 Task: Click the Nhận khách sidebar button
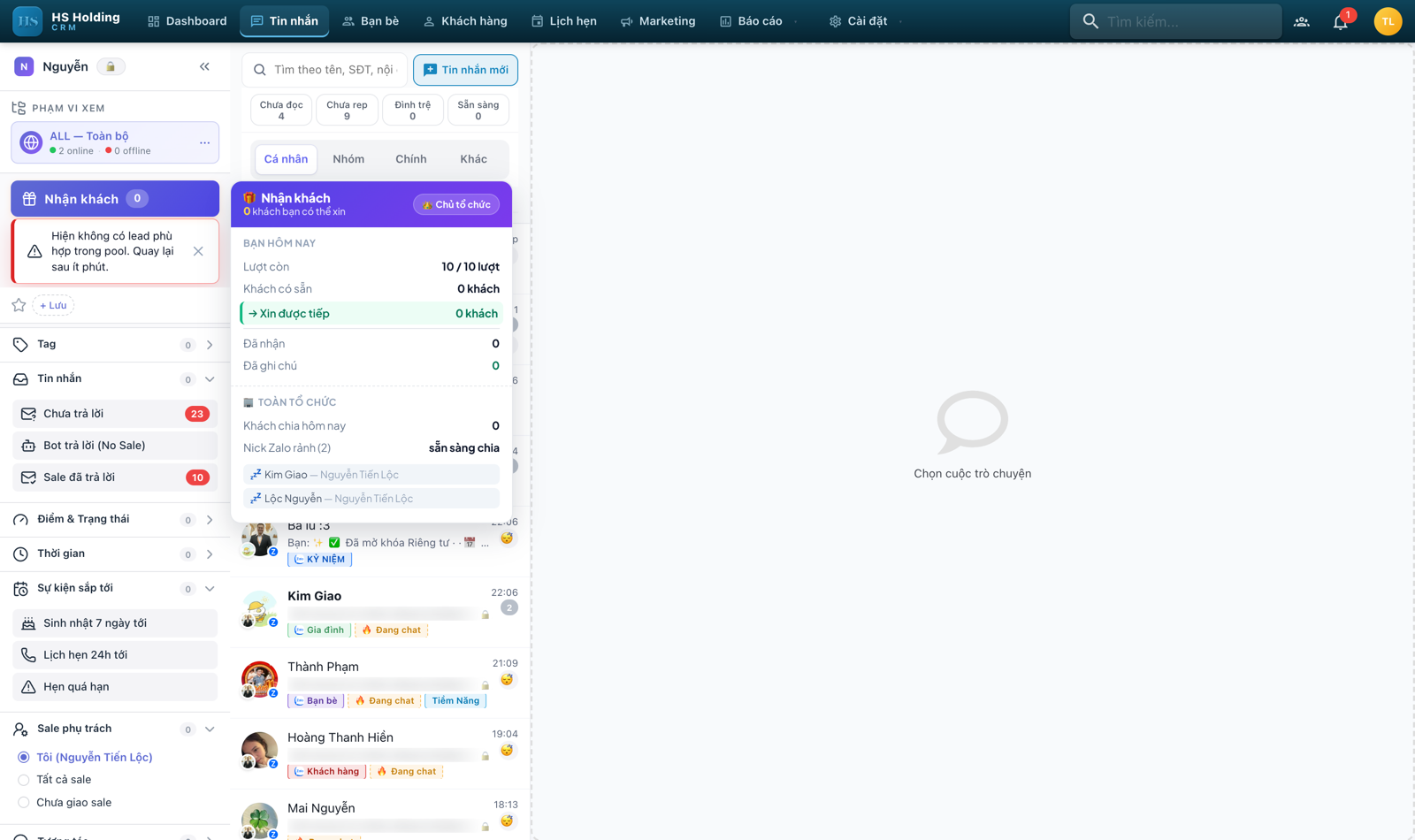(x=115, y=199)
